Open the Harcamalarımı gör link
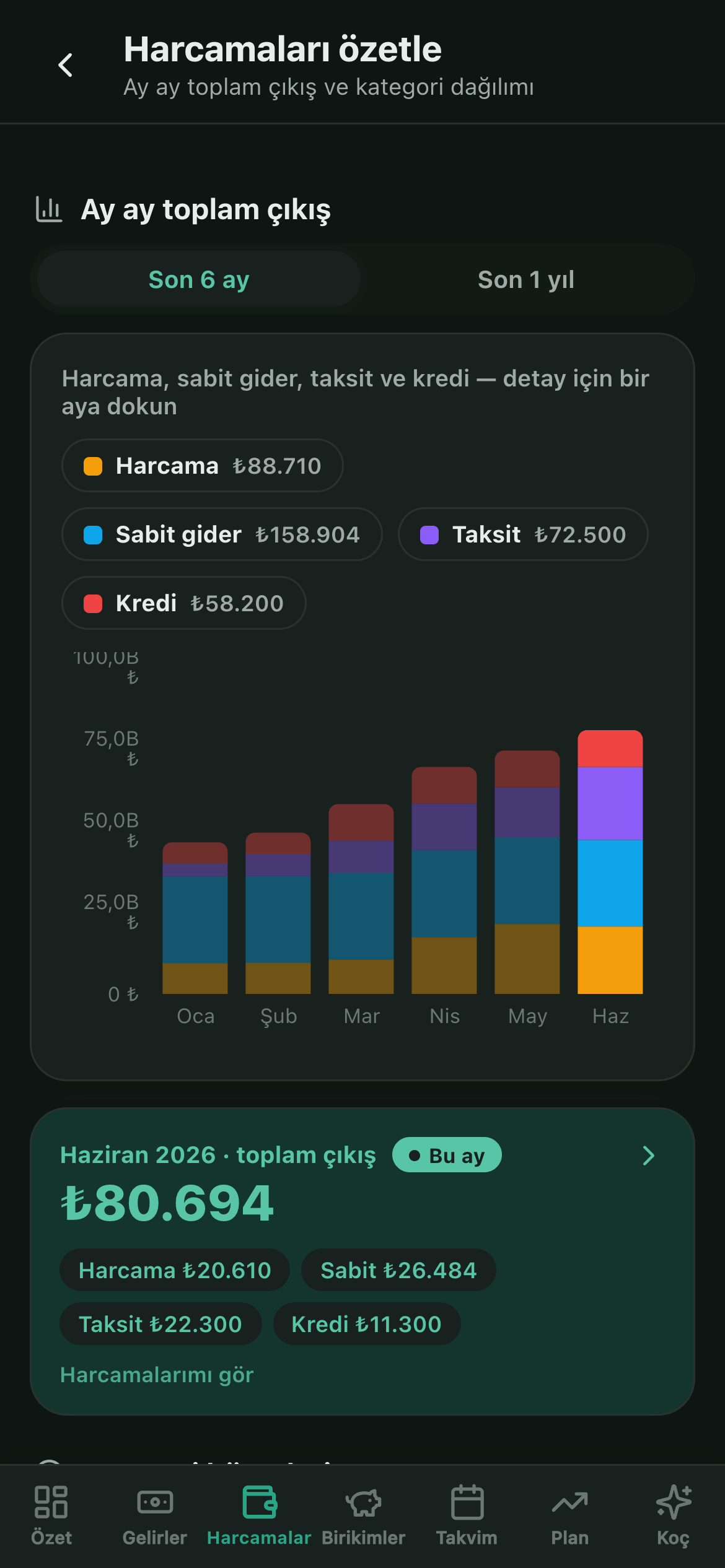This screenshot has height=1568, width=725. point(157,1375)
